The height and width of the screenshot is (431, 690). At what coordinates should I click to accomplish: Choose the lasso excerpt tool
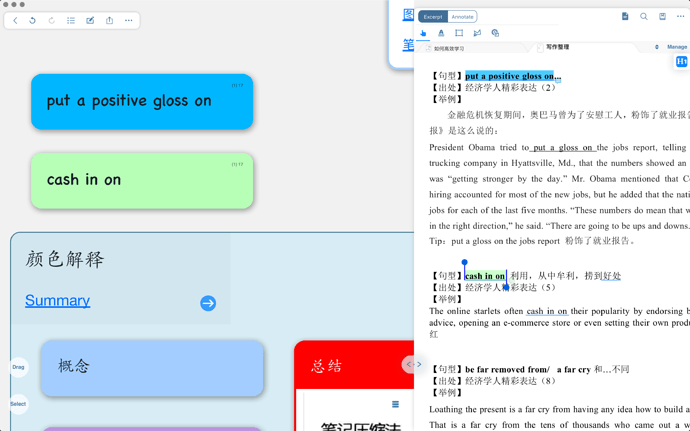pyautogui.click(x=477, y=33)
